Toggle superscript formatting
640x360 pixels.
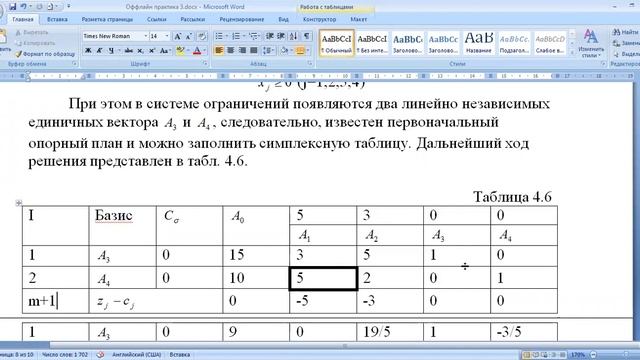click(152, 51)
